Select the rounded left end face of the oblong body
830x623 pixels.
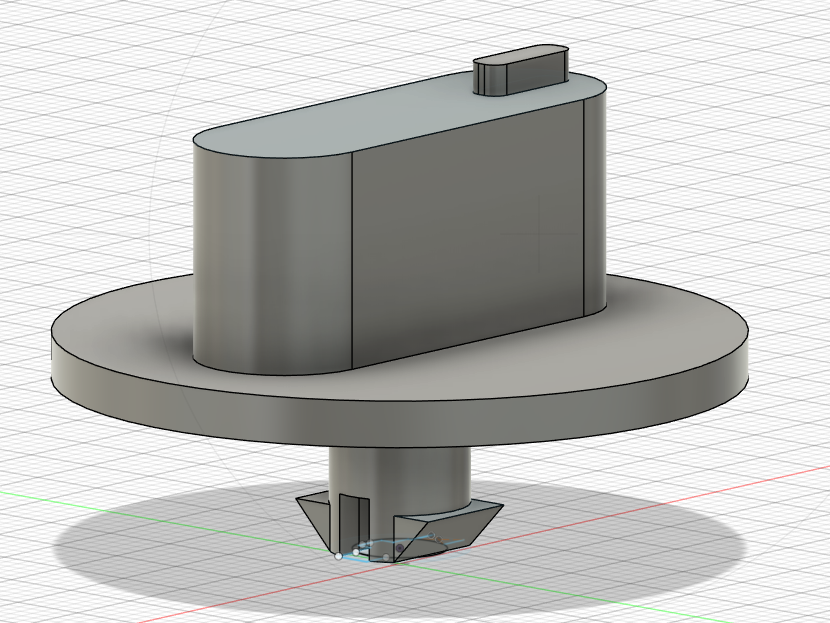(x=273, y=259)
